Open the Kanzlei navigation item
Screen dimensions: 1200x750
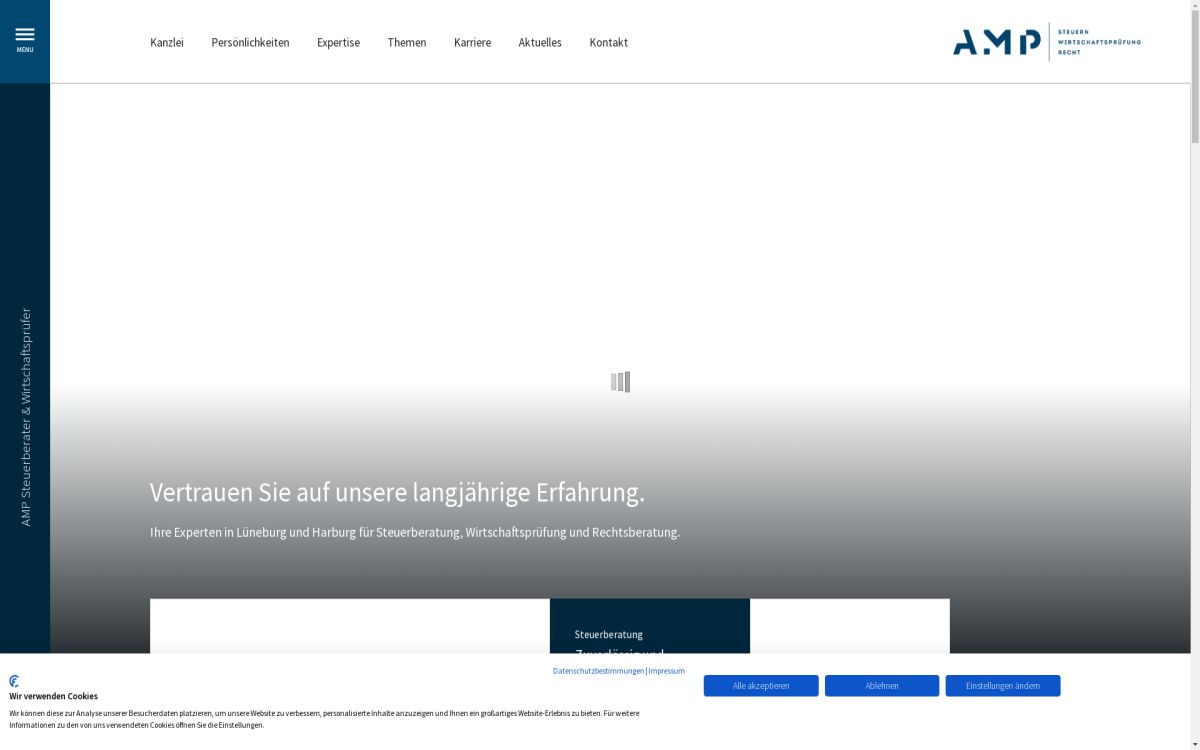click(166, 42)
